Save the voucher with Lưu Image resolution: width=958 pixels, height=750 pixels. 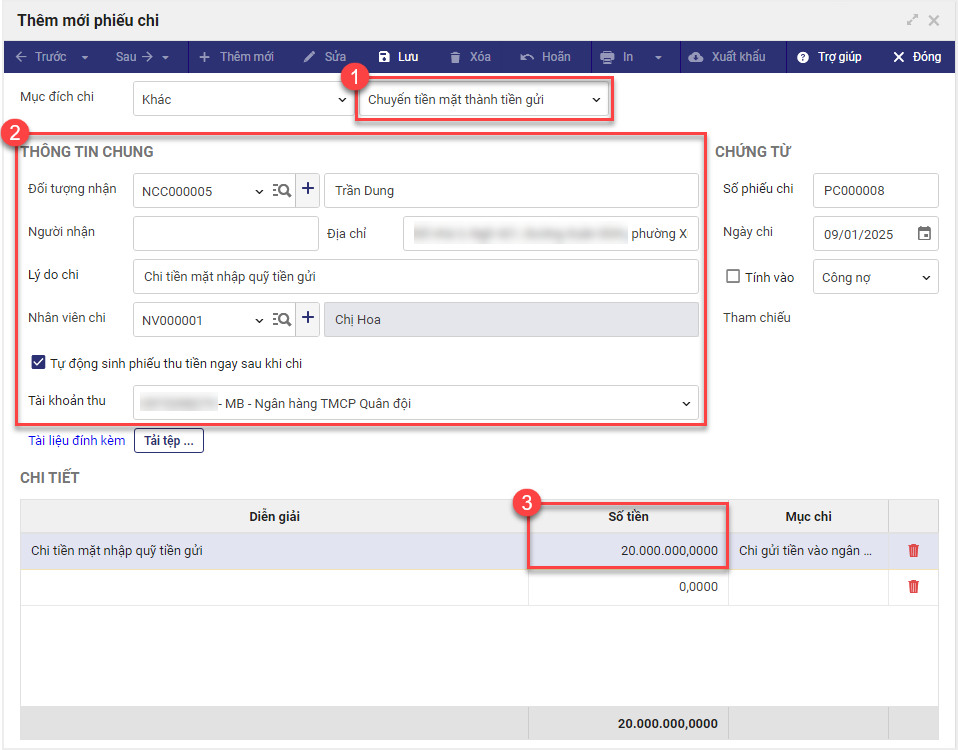[398, 57]
